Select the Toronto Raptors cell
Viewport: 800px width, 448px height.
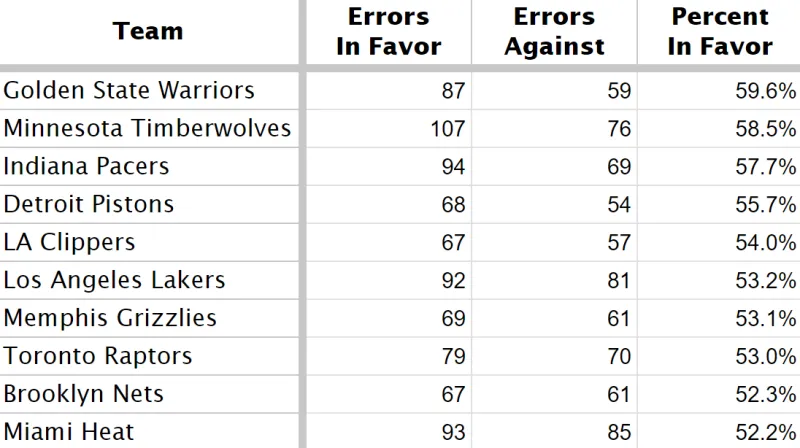pyautogui.click(x=98, y=357)
